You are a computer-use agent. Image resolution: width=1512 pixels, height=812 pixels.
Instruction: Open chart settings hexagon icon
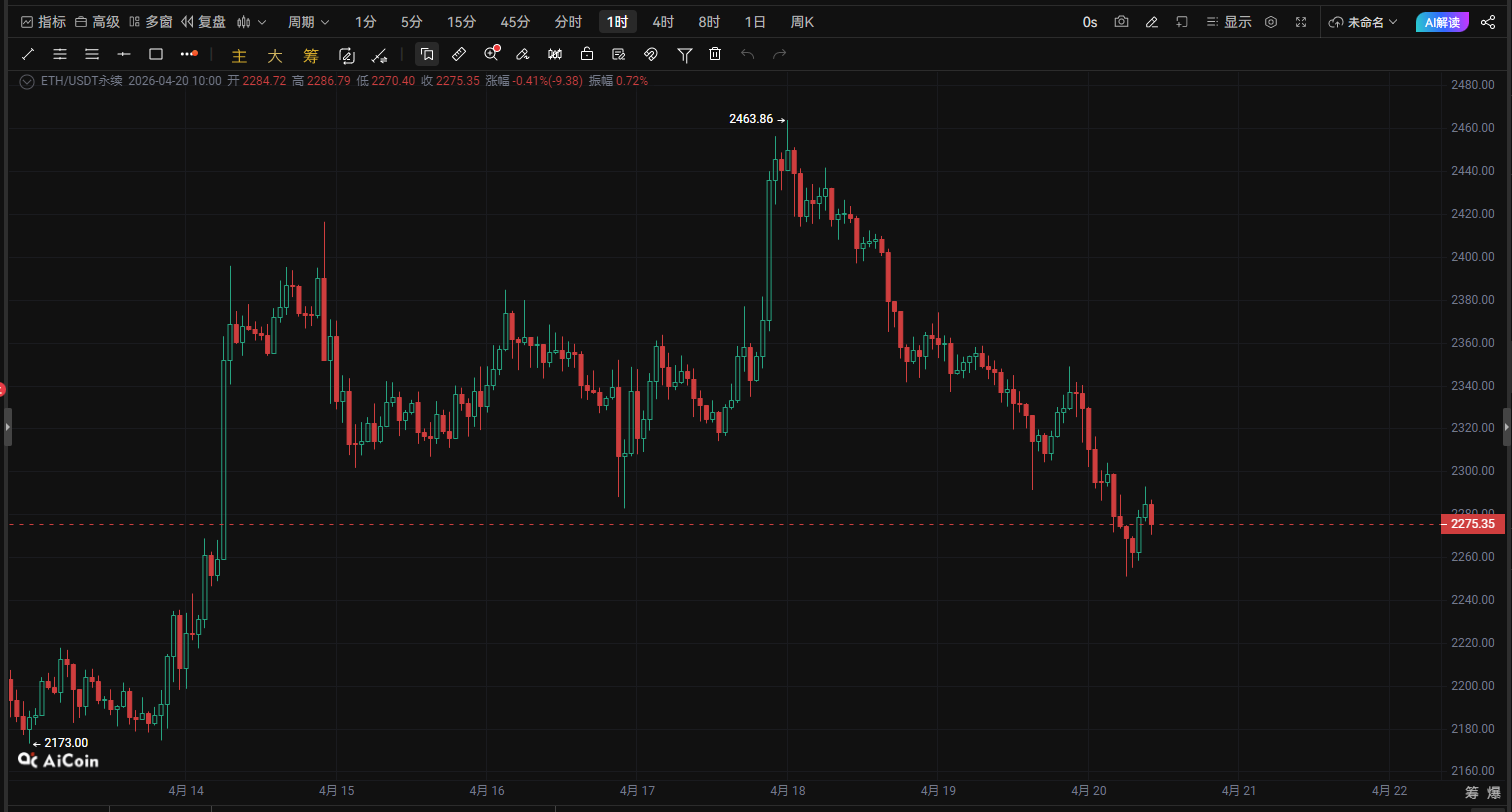[1271, 22]
